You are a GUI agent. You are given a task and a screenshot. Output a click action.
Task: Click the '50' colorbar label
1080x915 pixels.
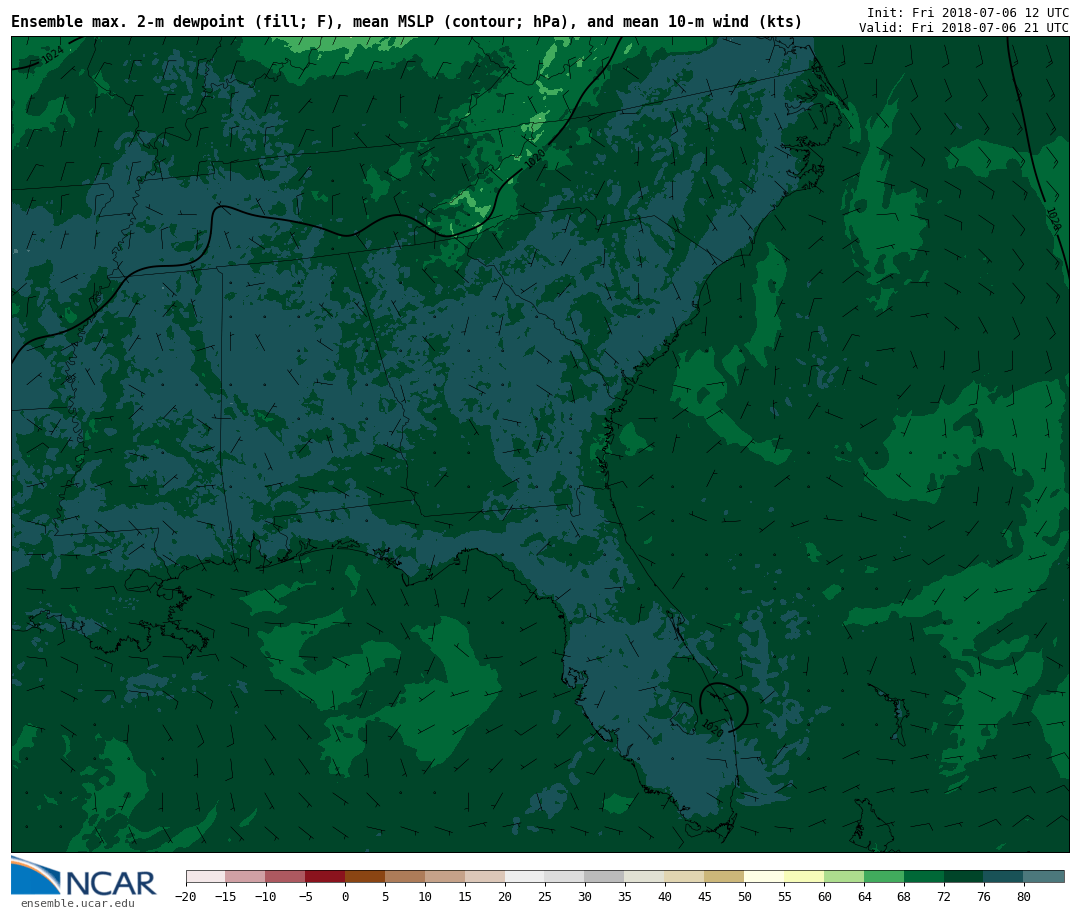pyautogui.click(x=745, y=896)
